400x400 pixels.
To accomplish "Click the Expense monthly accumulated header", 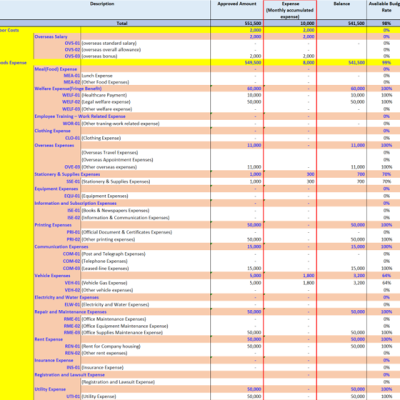I will coord(290,10).
